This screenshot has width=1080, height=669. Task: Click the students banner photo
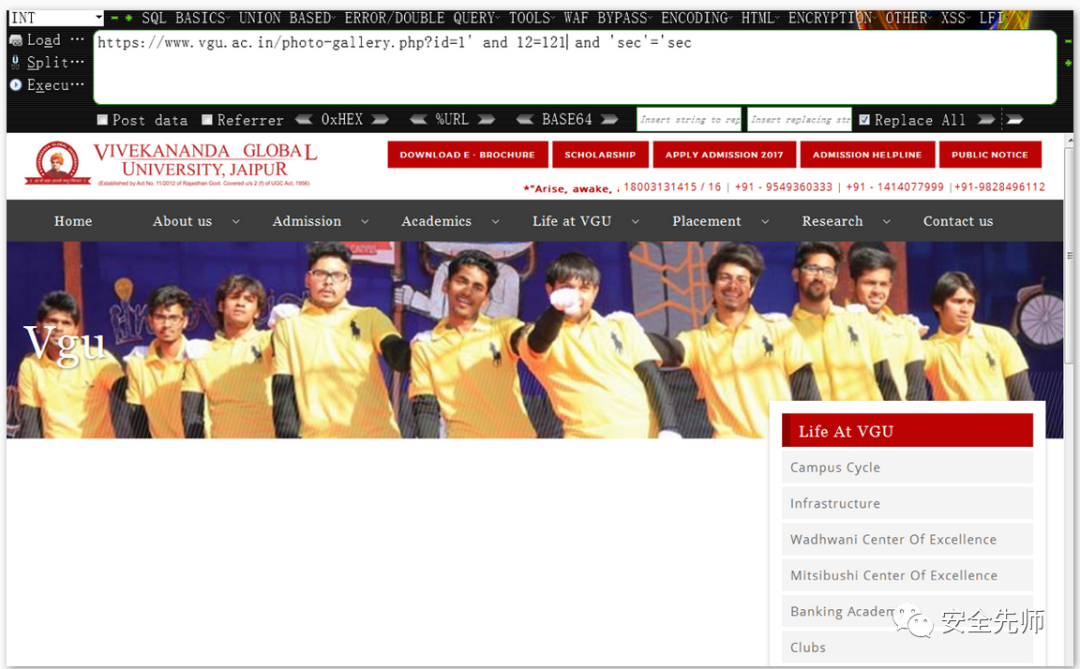[x=534, y=340]
